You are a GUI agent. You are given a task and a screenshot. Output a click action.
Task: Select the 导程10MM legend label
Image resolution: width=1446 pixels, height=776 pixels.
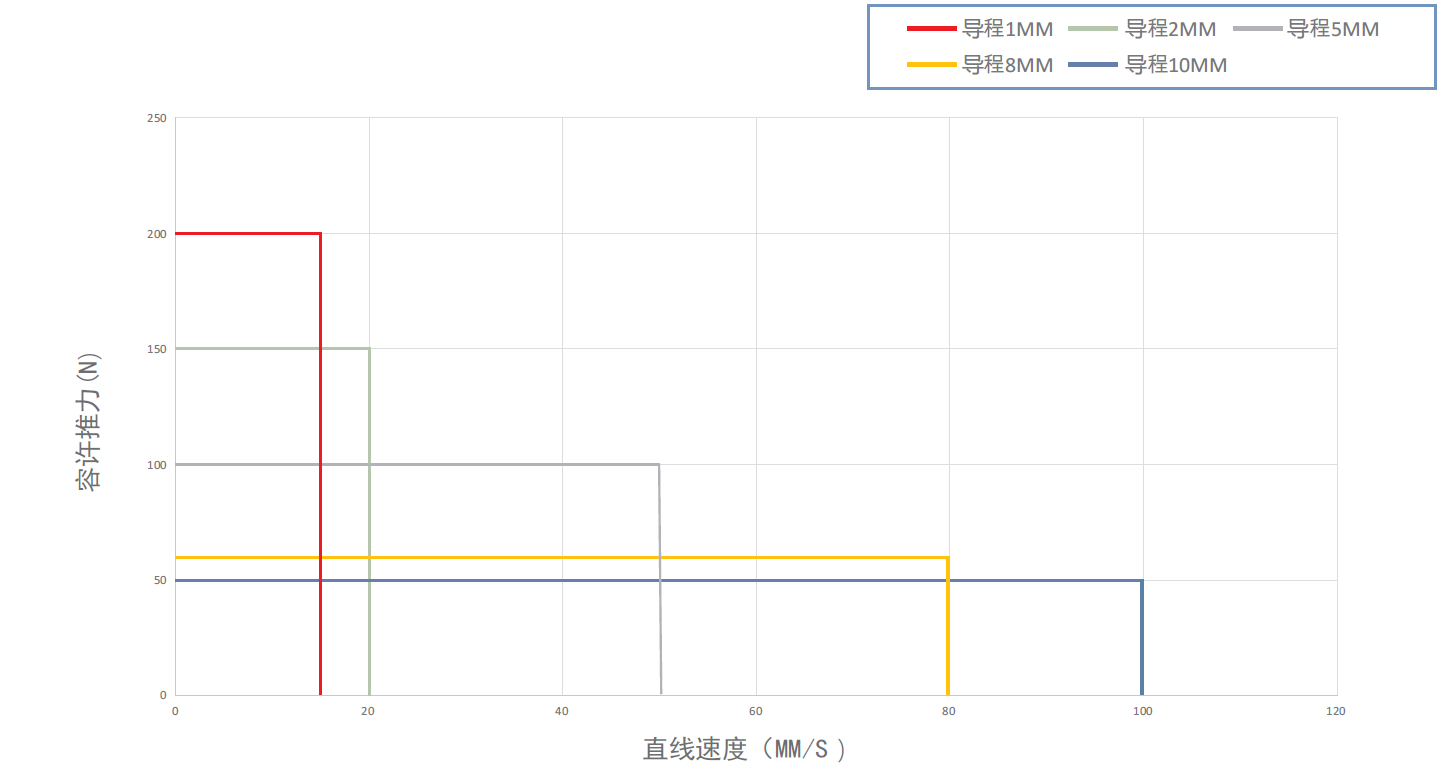pyautogui.click(x=1176, y=65)
